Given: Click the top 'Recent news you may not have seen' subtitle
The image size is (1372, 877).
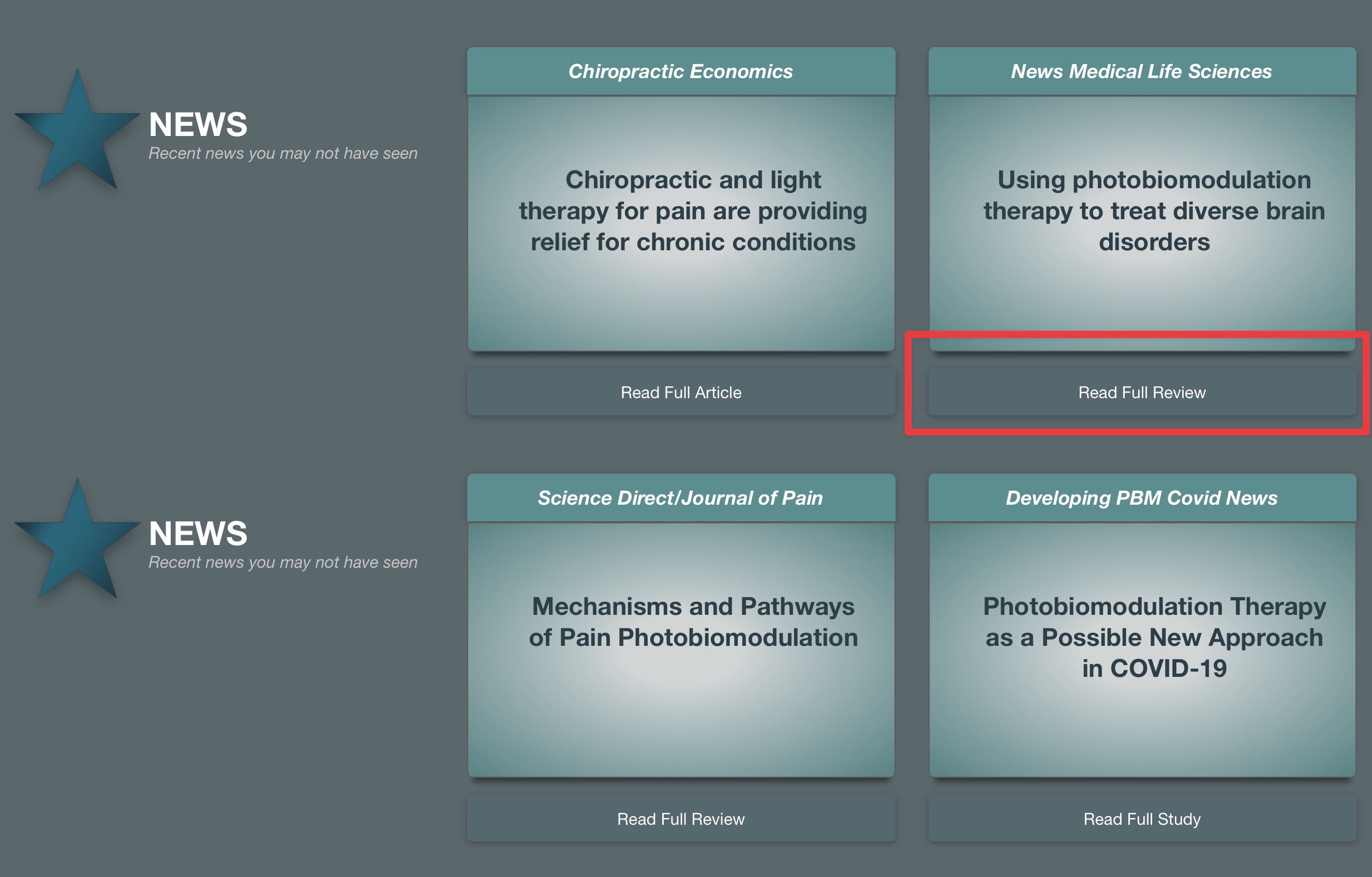Looking at the screenshot, I should tap(282, 153).
